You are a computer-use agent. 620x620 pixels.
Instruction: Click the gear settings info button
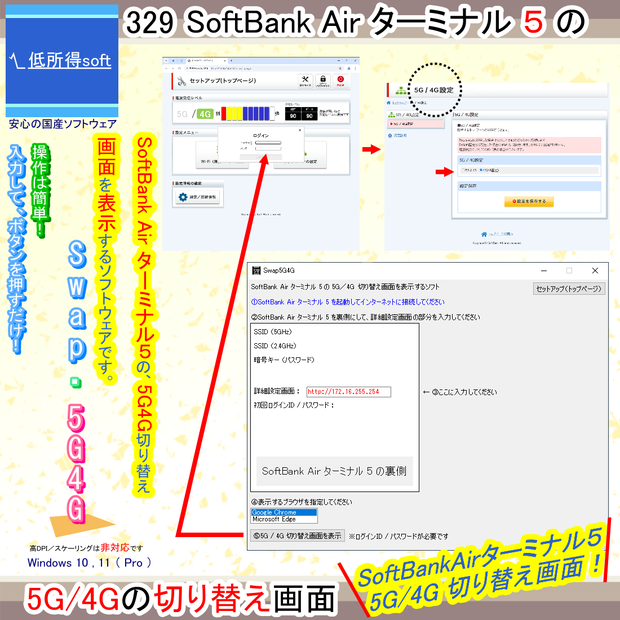tap(198, 197)
